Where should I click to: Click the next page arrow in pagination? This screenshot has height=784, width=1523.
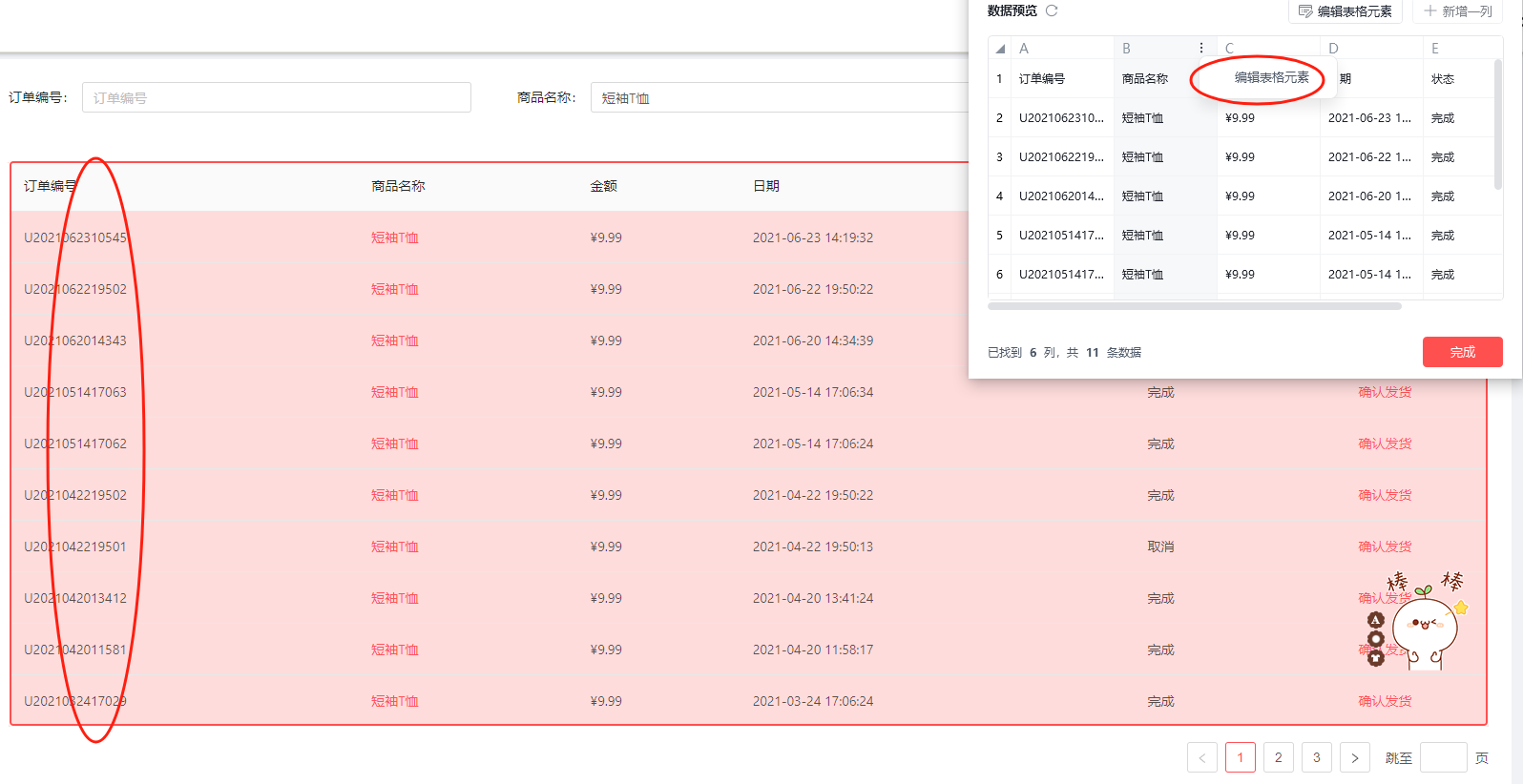coord(1354,758)
